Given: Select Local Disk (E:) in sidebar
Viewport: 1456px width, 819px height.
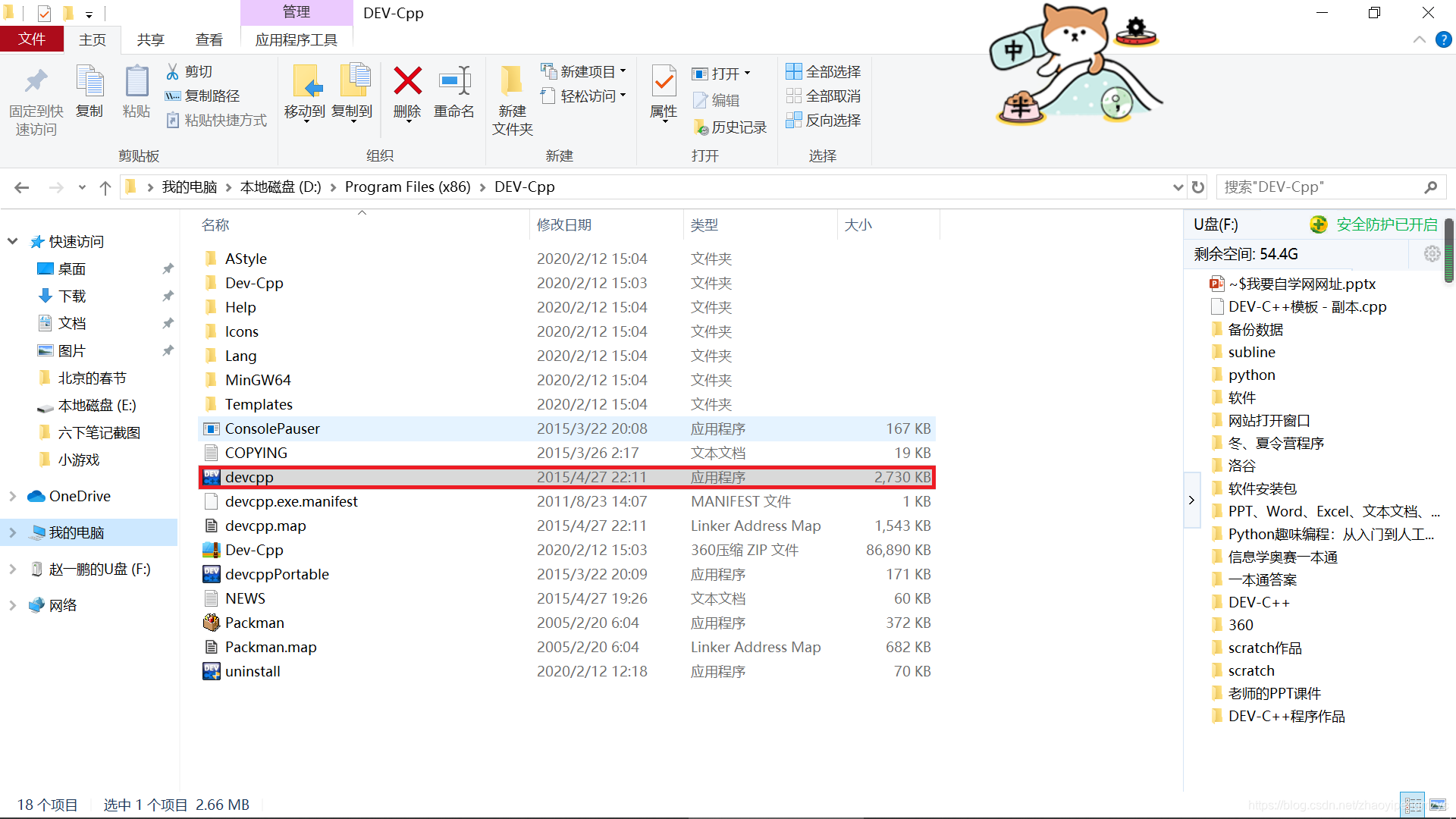Looking at the screenshot, I should (96, 405).
